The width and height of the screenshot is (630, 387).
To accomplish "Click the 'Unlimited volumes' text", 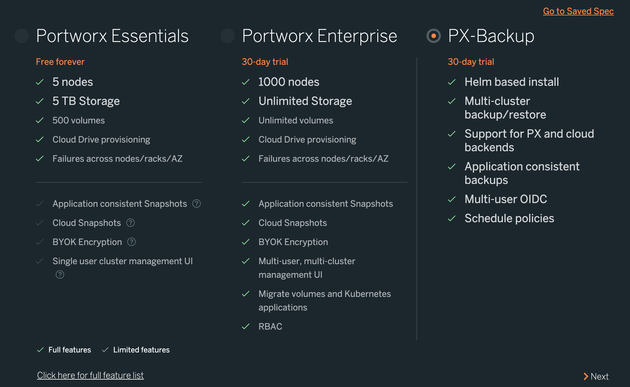I will pyautogui.click(x=296, y=121).
